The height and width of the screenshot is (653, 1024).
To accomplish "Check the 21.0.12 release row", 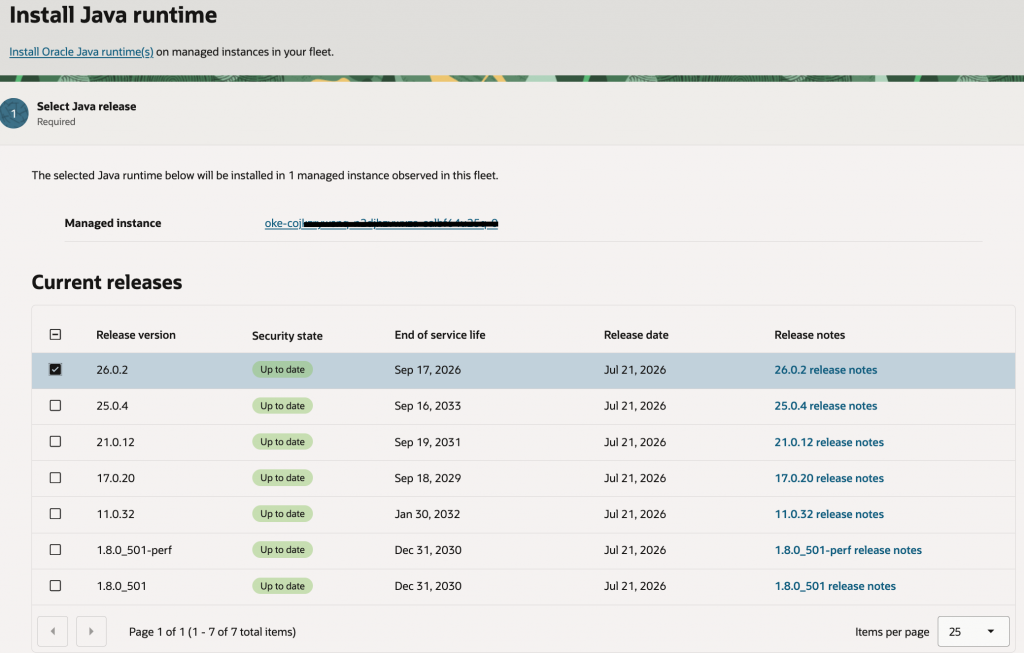I will [x=56, y=441].
